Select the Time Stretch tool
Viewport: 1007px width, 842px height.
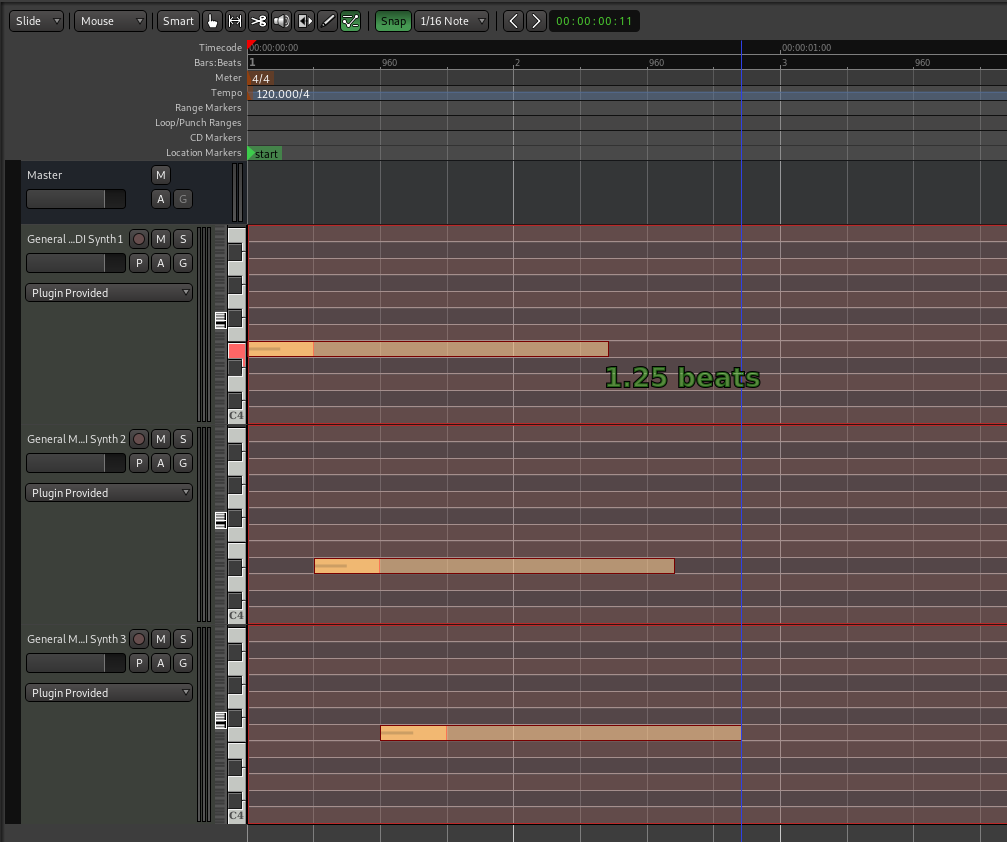point(304,21)
